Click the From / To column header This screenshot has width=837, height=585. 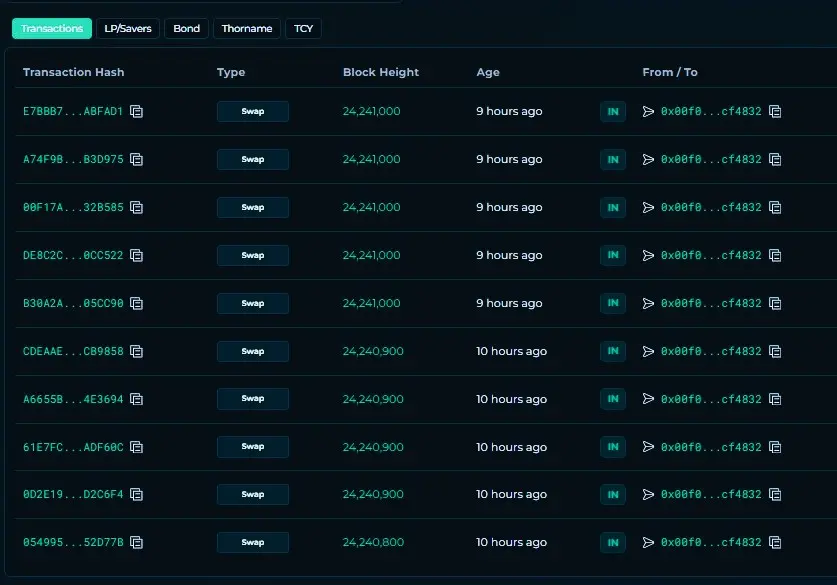(x=670, y=72)
